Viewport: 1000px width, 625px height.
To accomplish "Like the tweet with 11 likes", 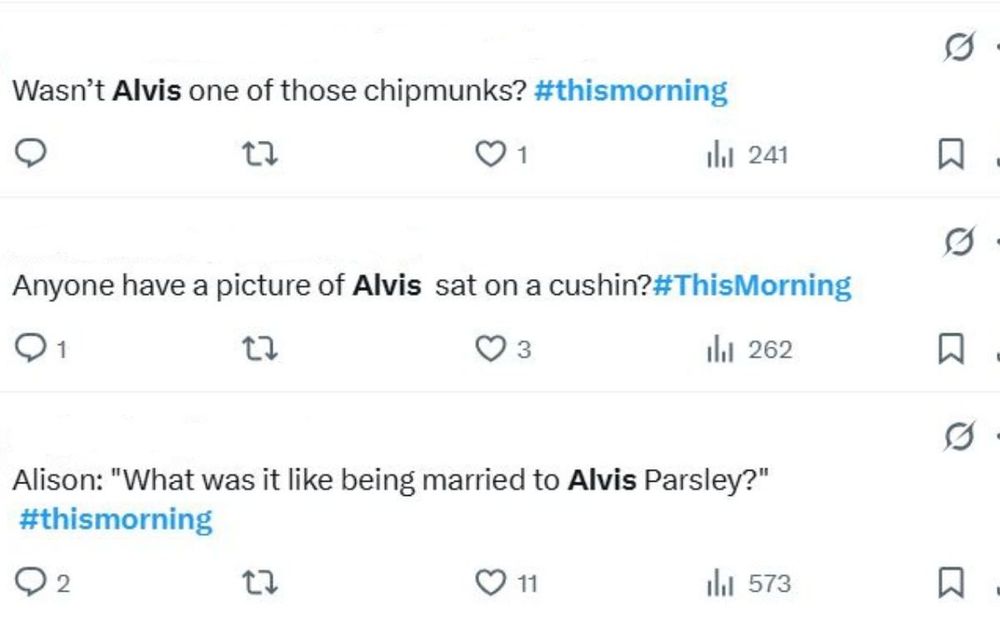I will click(x=489, y=583).
